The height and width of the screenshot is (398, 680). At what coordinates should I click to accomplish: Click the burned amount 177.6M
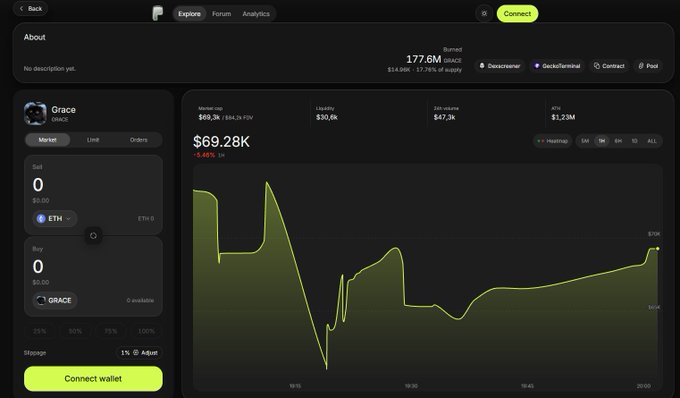pyautogui.click(x=423, y=59)
